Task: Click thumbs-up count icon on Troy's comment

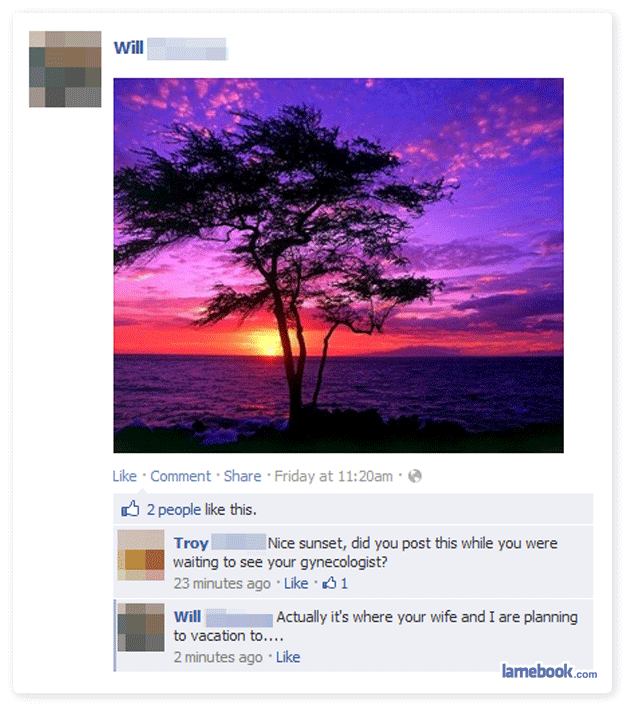Action: [329, 583]
